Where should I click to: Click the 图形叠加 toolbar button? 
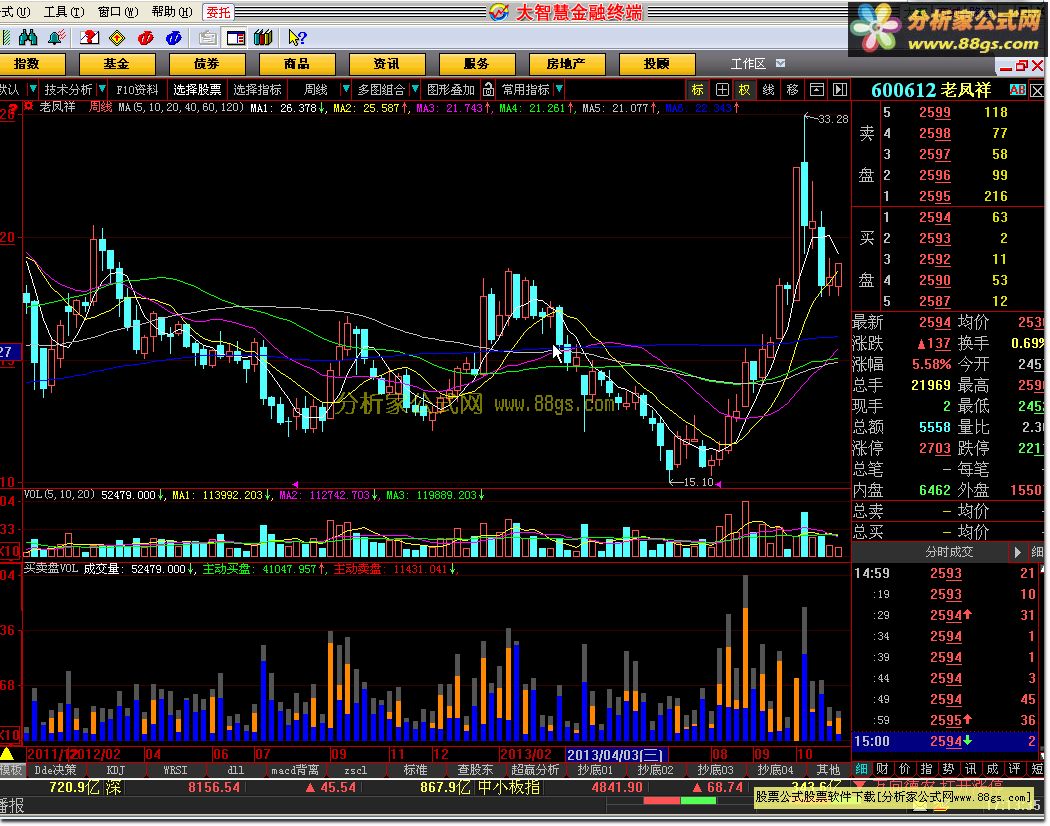[x=450, y=89]
